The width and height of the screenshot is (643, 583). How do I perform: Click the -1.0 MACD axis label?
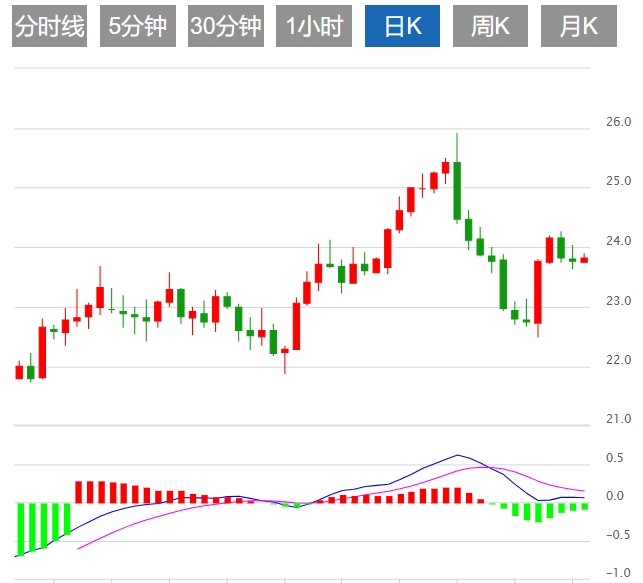(618, 573)
